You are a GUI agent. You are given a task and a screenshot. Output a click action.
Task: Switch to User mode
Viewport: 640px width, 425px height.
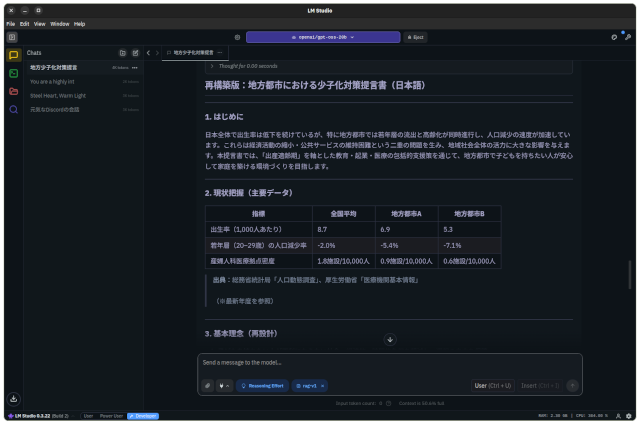[x=88, y=416]
